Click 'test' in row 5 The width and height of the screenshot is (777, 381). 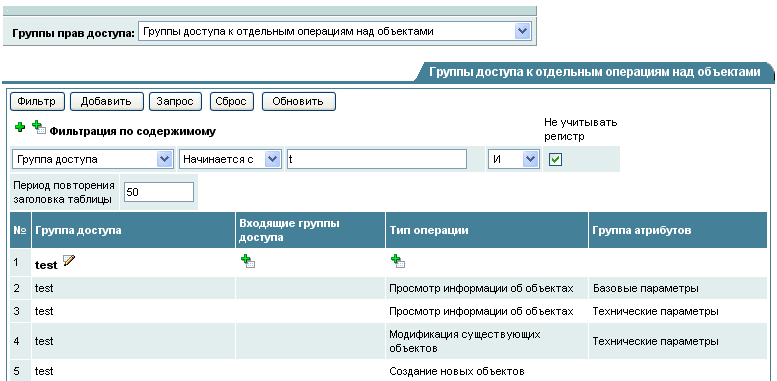(44, 371)
